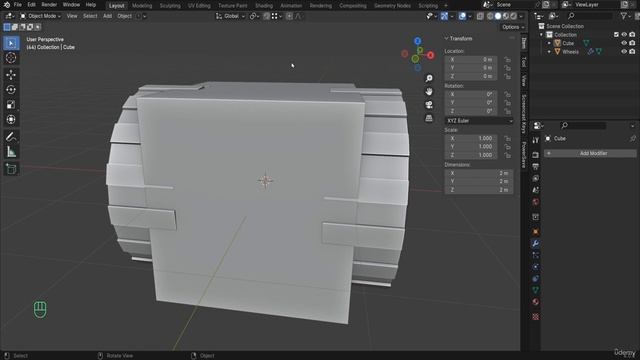Expand the Cube object in outliner
640x360 pixels.
[x=549, y=43]
